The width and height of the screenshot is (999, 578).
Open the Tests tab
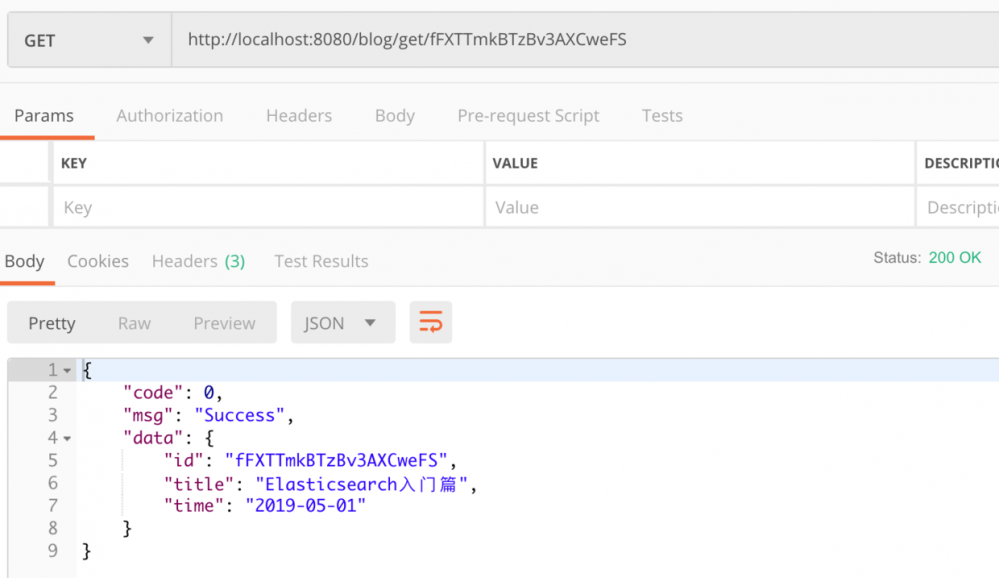click(x=662, y=115)
